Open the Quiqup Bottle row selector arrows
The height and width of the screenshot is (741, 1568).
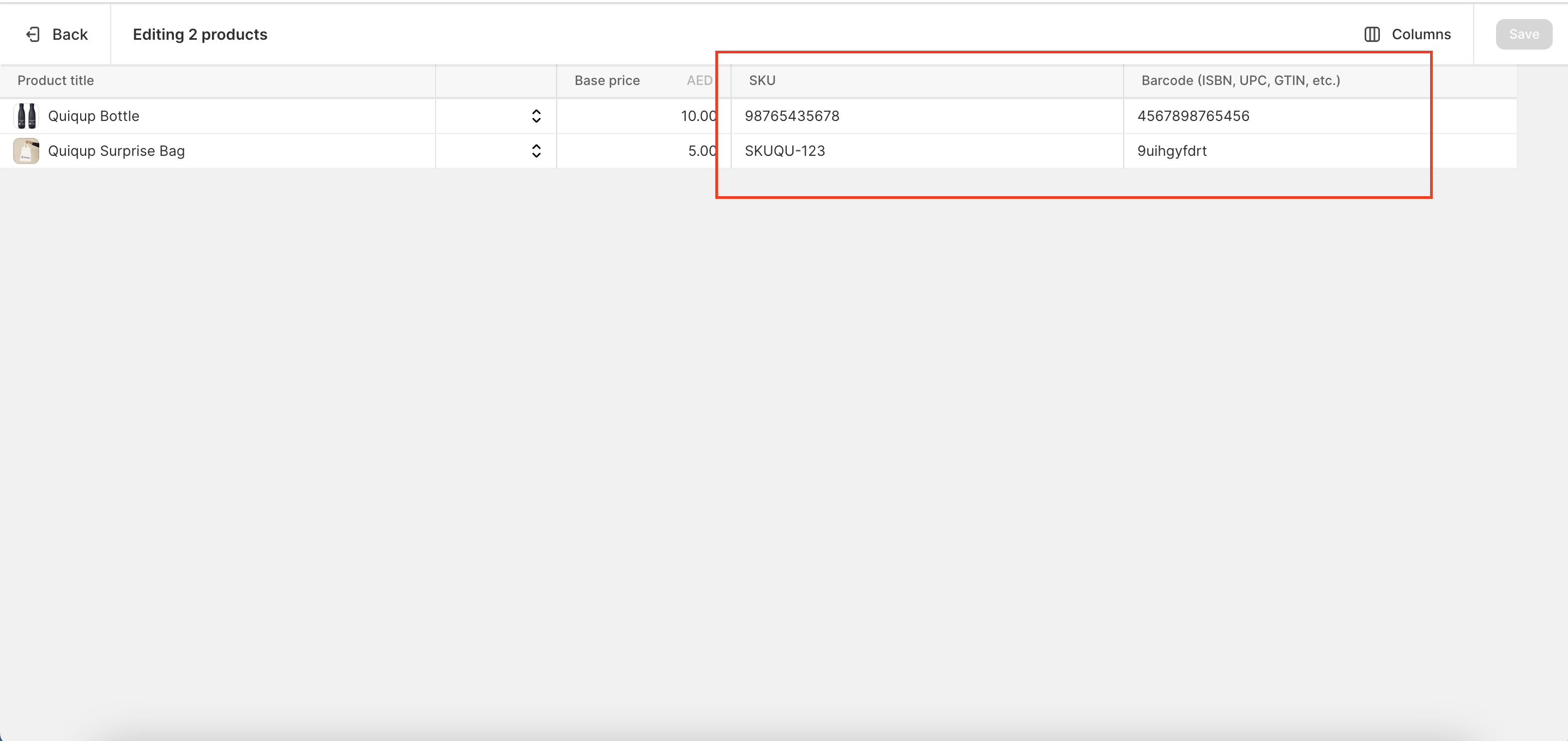535,116
